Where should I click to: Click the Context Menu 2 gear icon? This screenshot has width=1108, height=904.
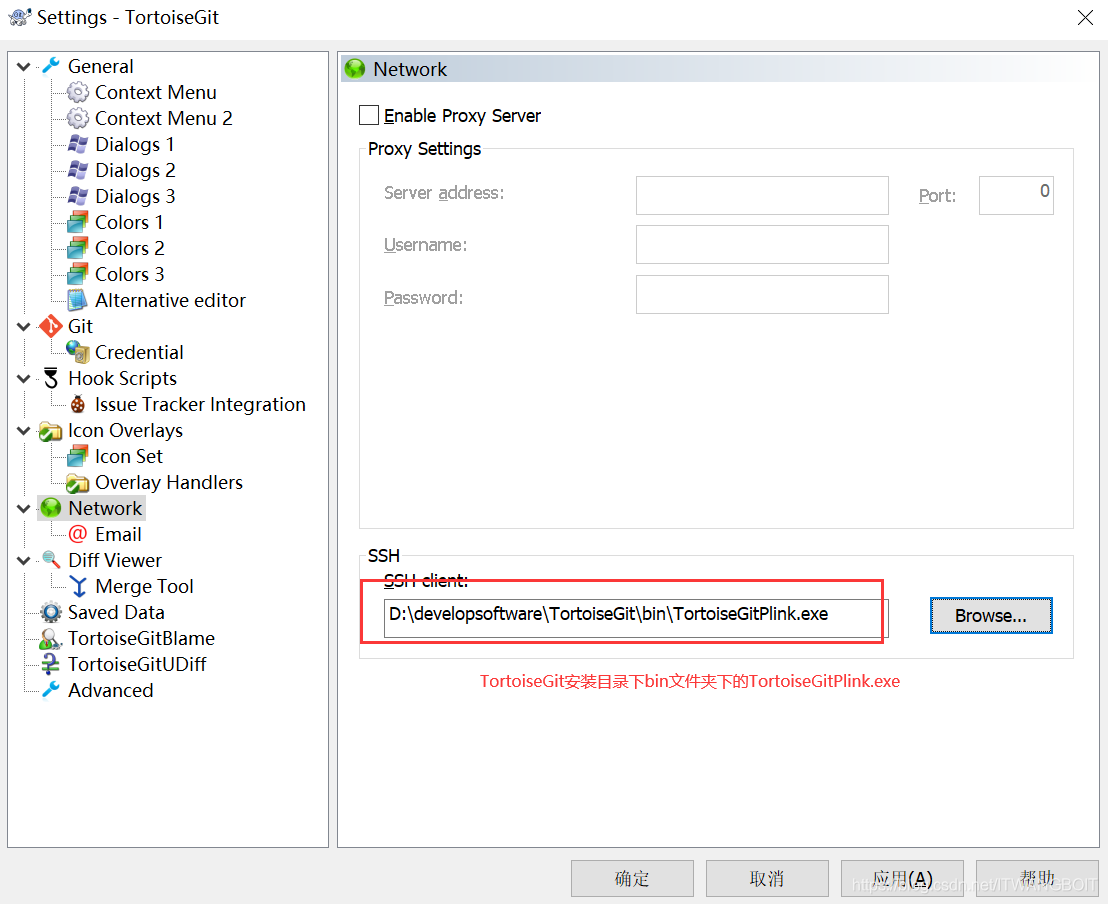[x=78, y=118]
